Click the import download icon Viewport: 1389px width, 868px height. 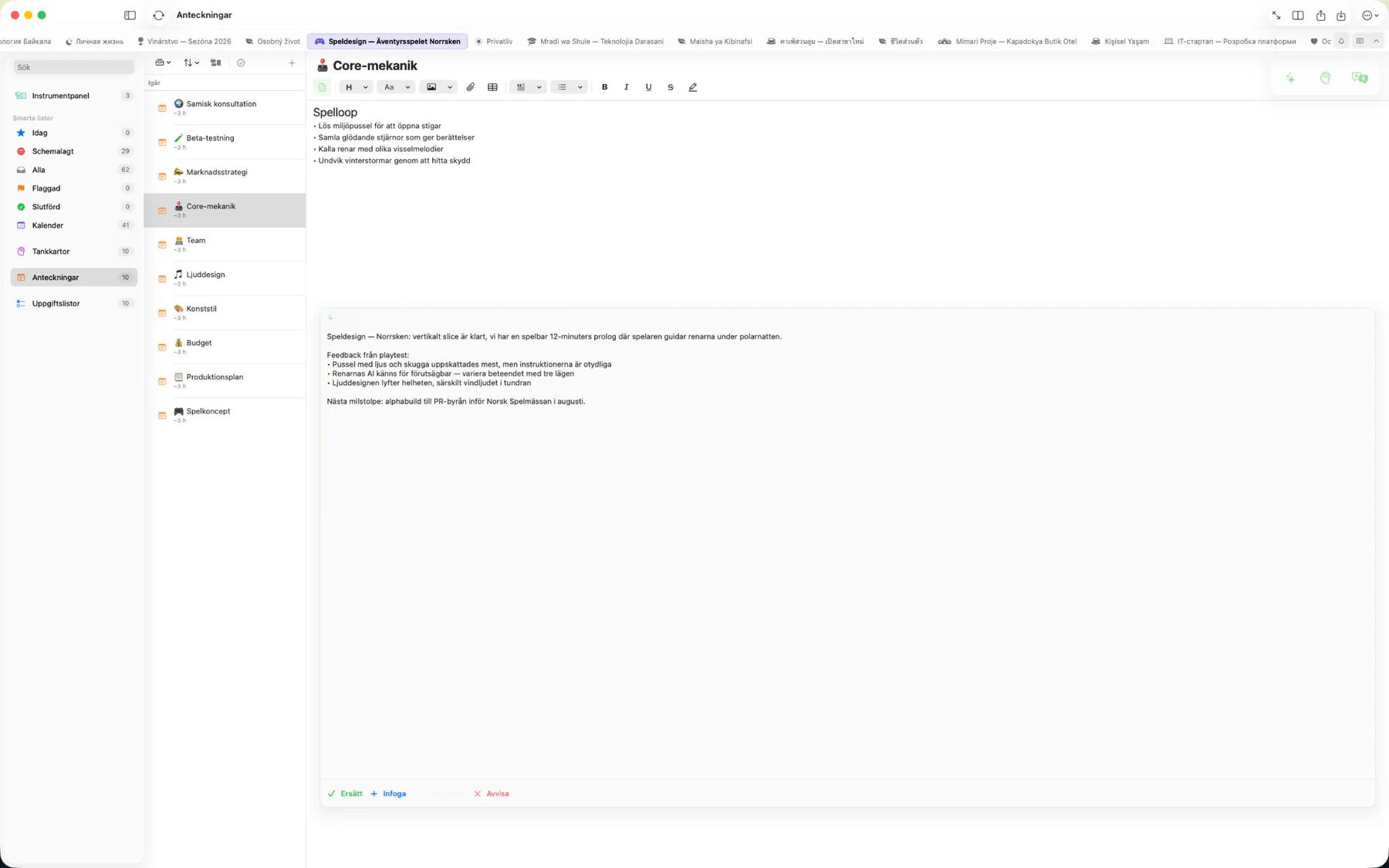(1341, 15)
